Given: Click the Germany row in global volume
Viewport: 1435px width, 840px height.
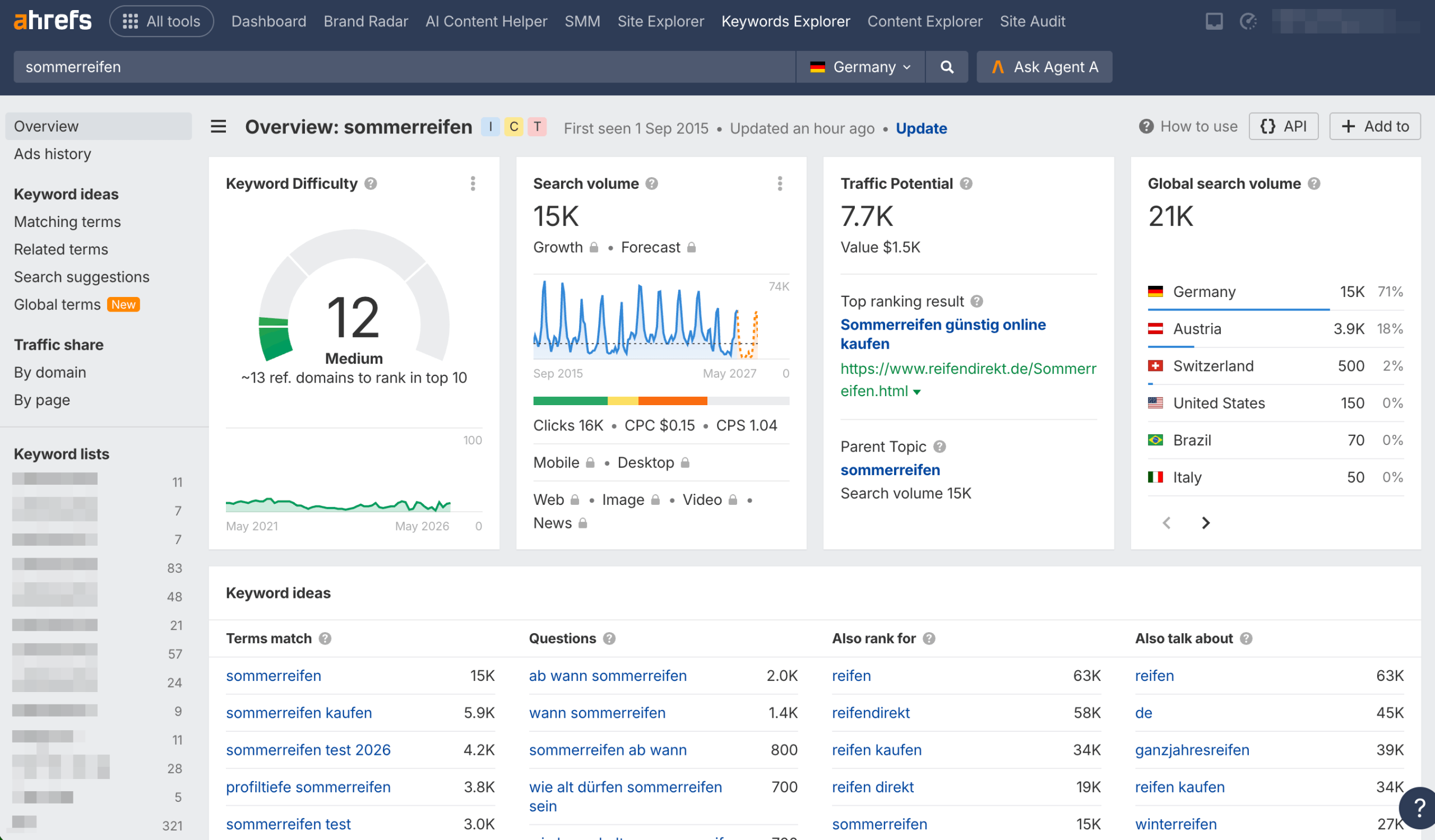Looking at the screenshot, I should pos(1276,292).
